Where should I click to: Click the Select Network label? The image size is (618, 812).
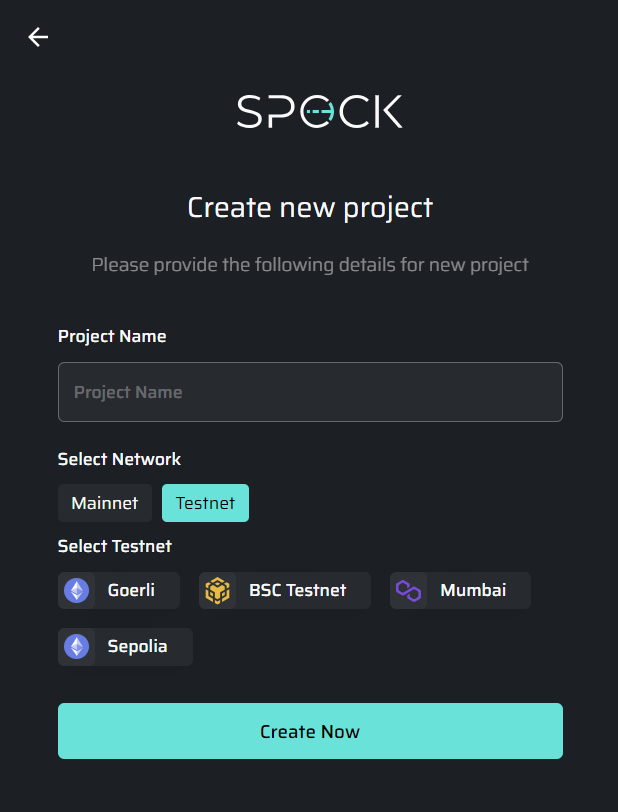(119, 459)
